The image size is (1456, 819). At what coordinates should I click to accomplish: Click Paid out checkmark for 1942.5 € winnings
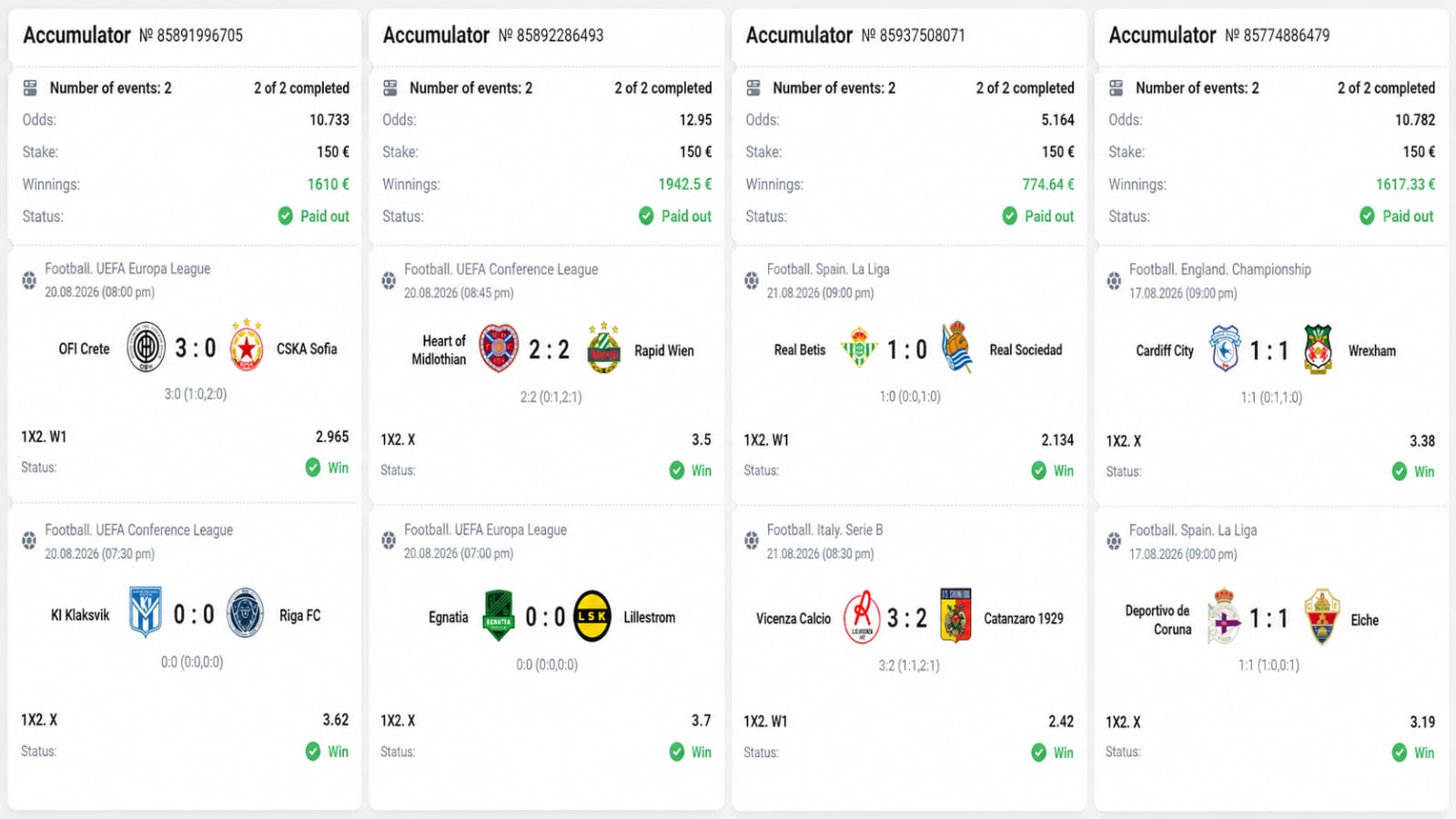pos(646,216)
